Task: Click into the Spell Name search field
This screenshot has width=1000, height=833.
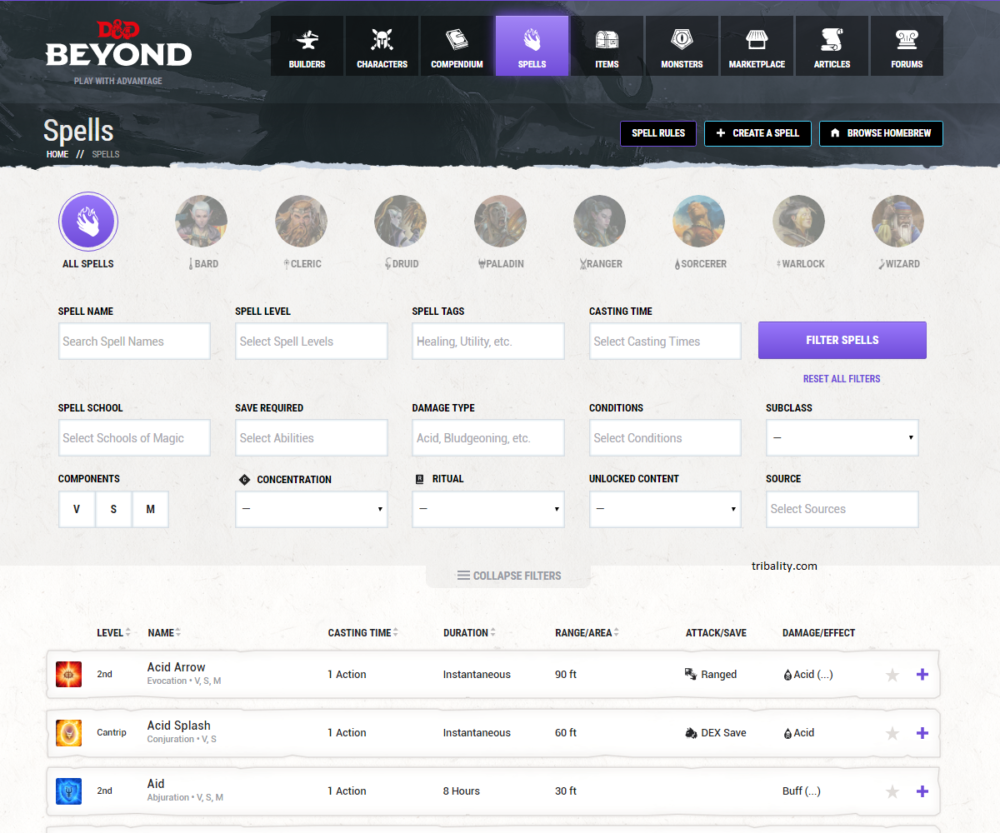Action: pos(134,341)
